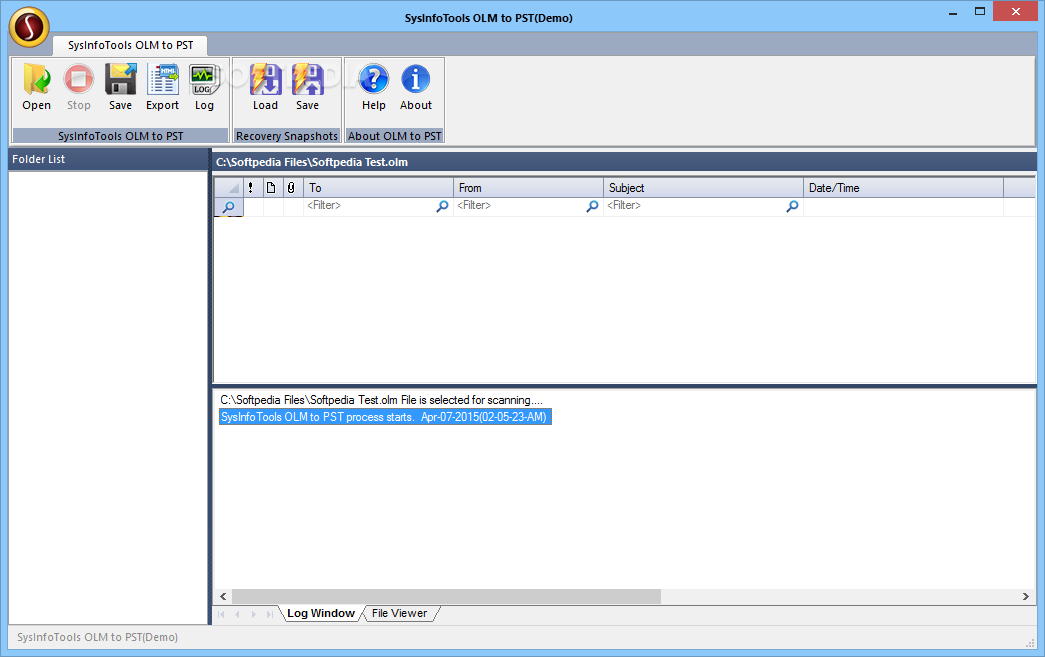Viewport: 1045px width, 657px height.
Task: Close the SysInfoTools window
Action: tap(1015, 11)
